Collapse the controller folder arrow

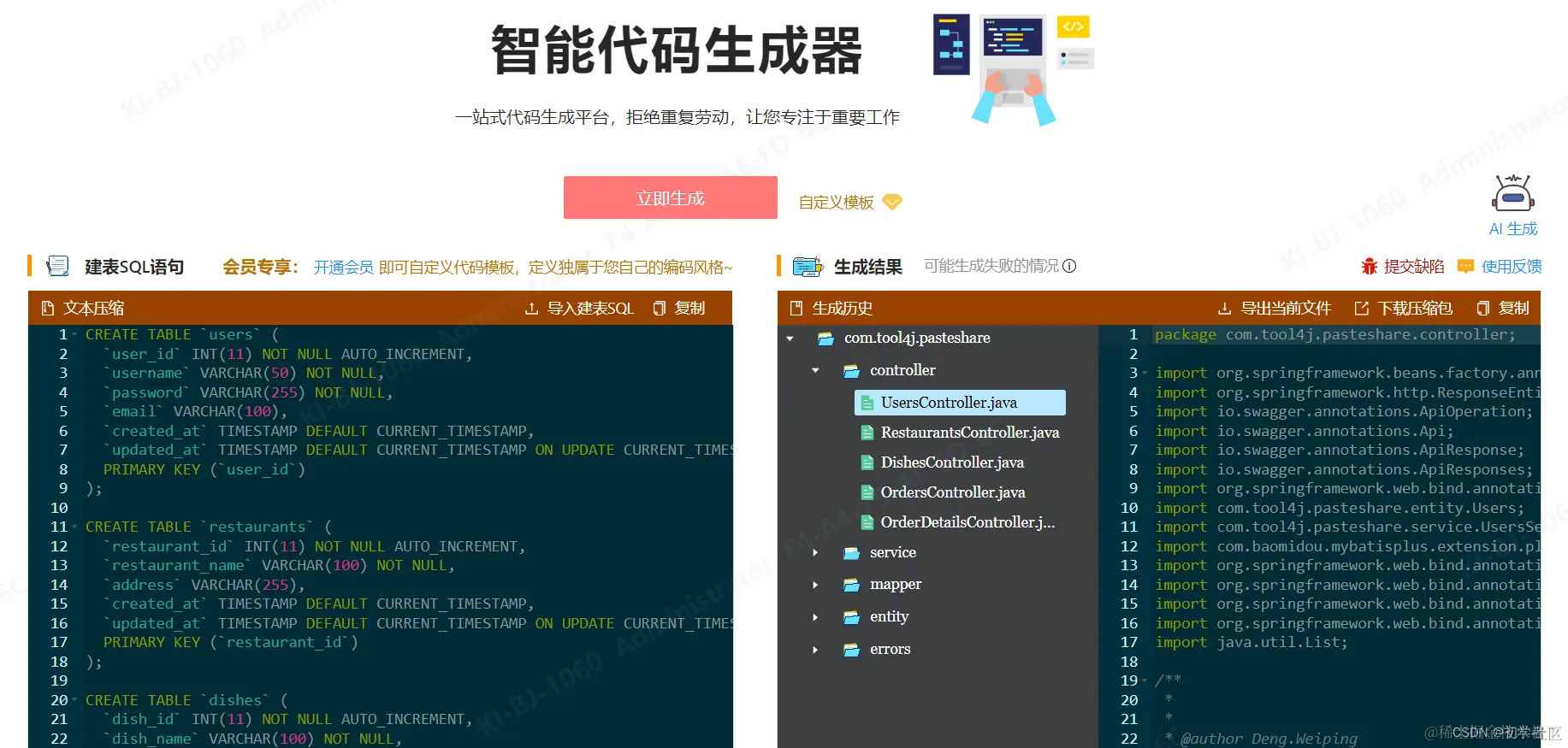point(815,370)
